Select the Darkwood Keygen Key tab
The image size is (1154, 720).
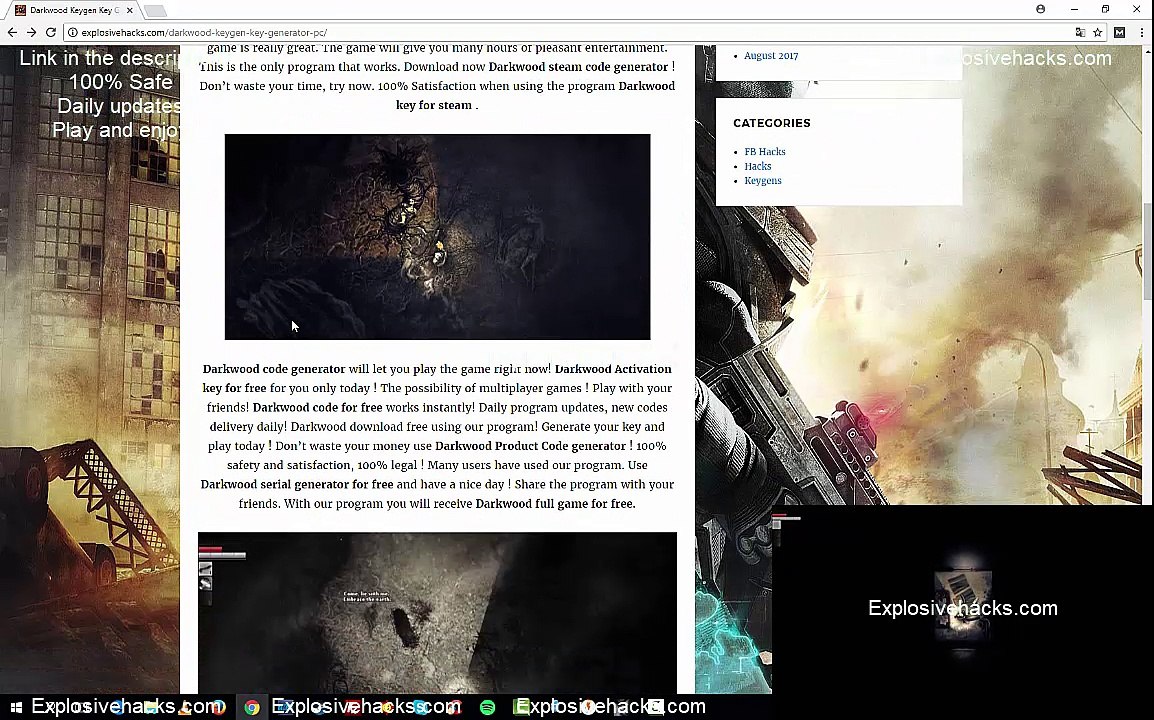click(74, 10)
